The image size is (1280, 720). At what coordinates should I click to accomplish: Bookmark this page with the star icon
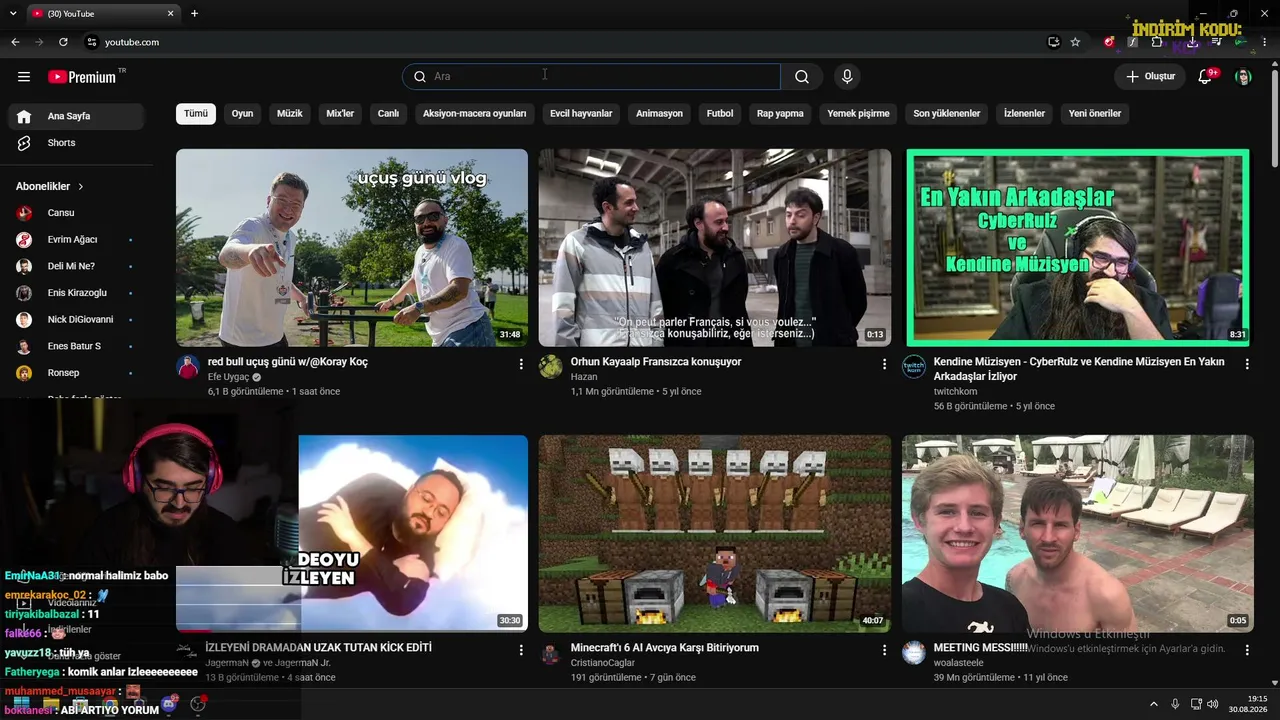click(x=1075, y=42)
